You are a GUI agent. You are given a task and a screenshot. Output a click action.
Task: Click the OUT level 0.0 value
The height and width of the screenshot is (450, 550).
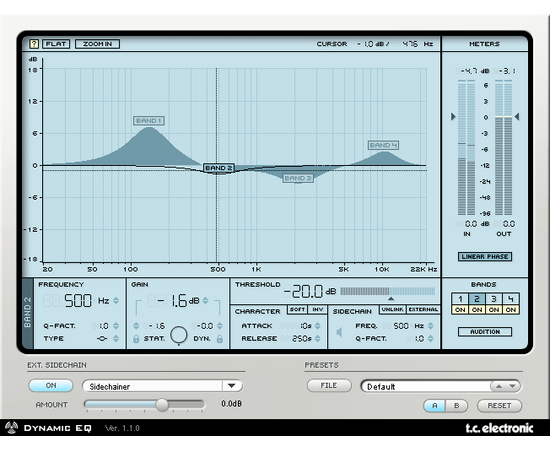pos(509,224)
